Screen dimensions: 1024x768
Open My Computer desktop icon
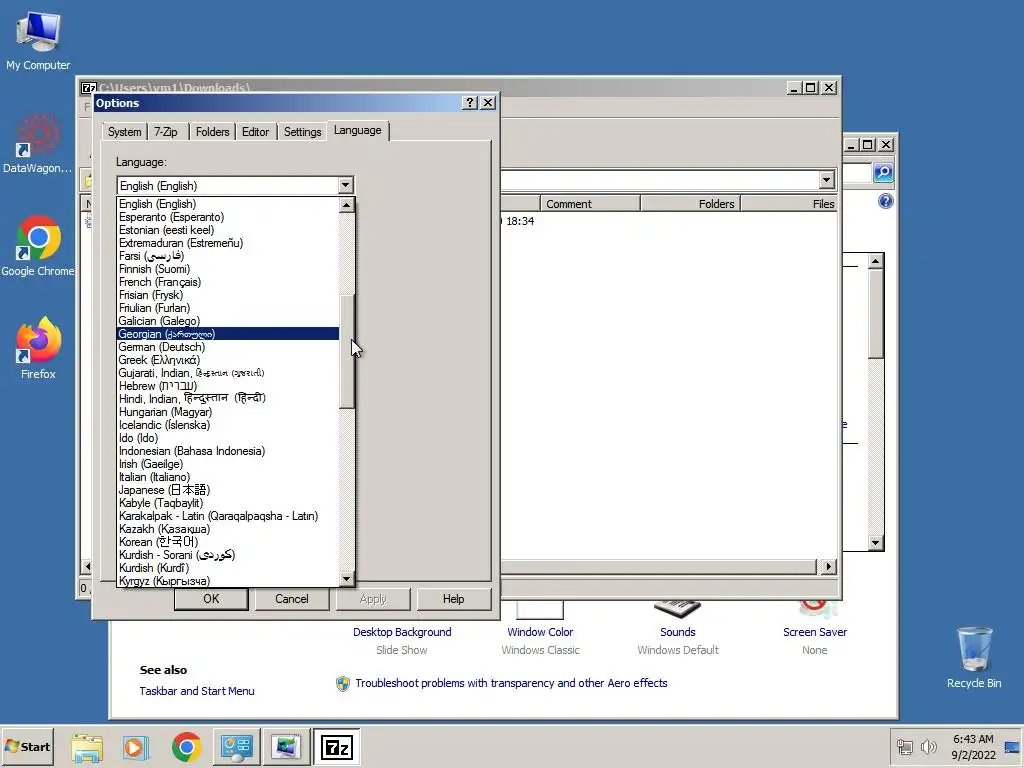pos(38,40)
